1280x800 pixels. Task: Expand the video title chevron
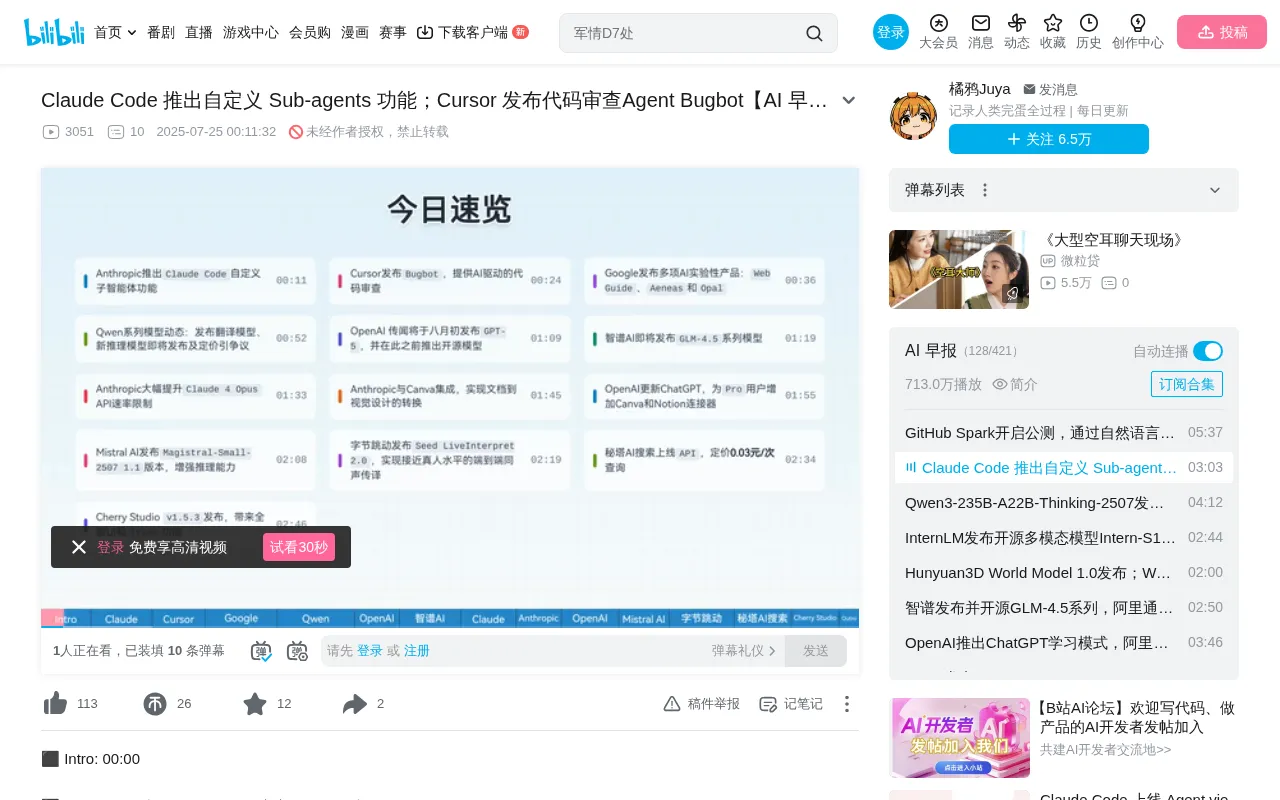click(x=849, y=100)
